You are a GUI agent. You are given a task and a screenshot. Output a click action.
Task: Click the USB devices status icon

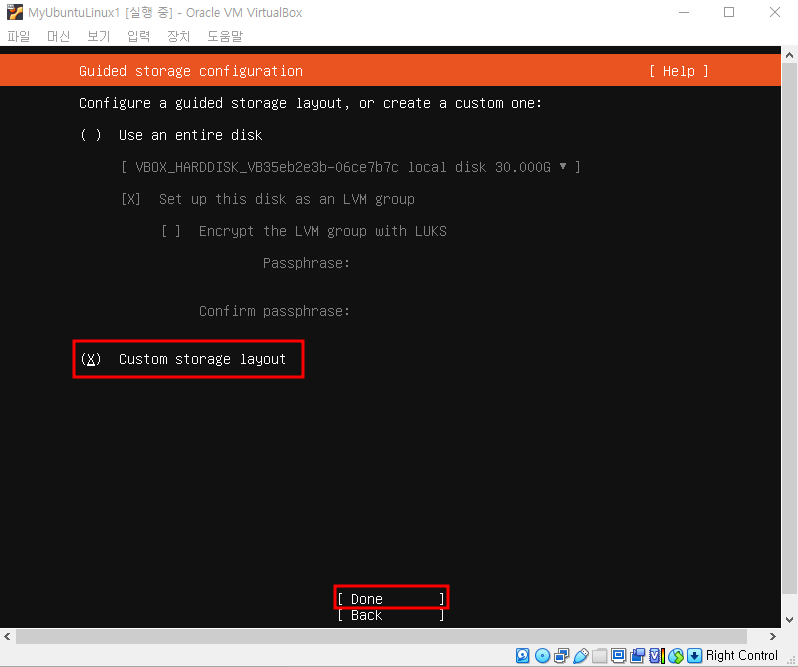point(581,655)
